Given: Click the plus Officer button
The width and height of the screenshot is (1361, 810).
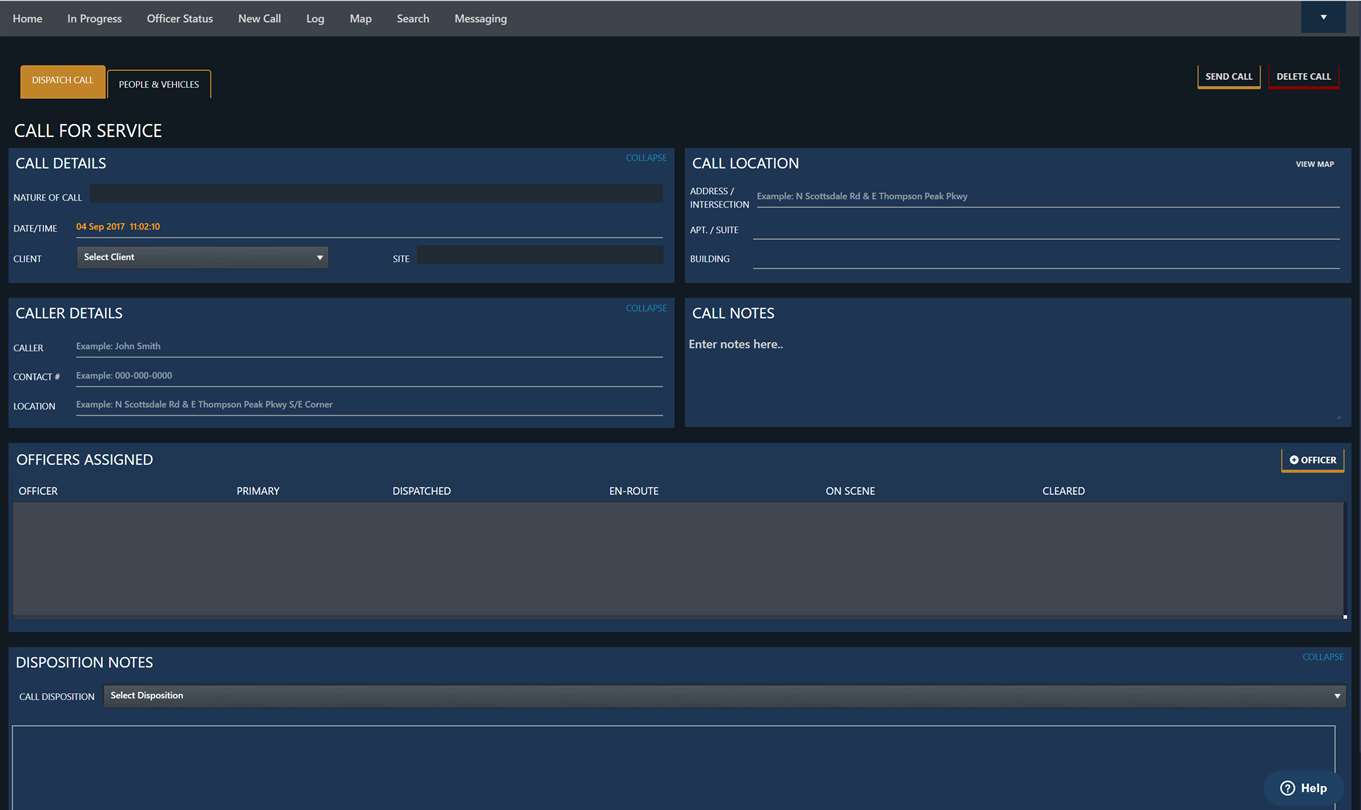Looking at the screenshot, I should point(1312,460).
